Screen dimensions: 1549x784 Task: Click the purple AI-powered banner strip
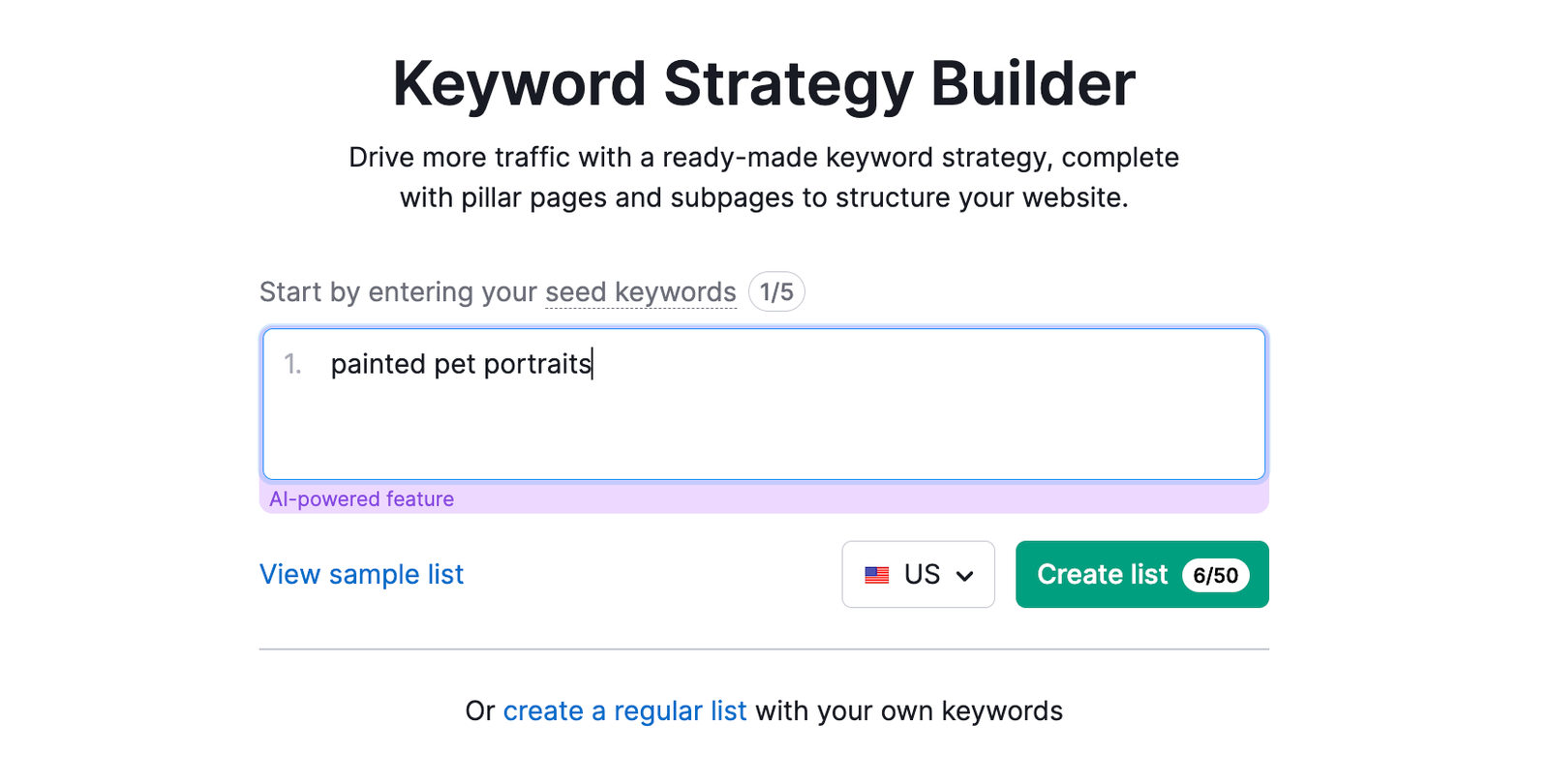pos(871,498)
